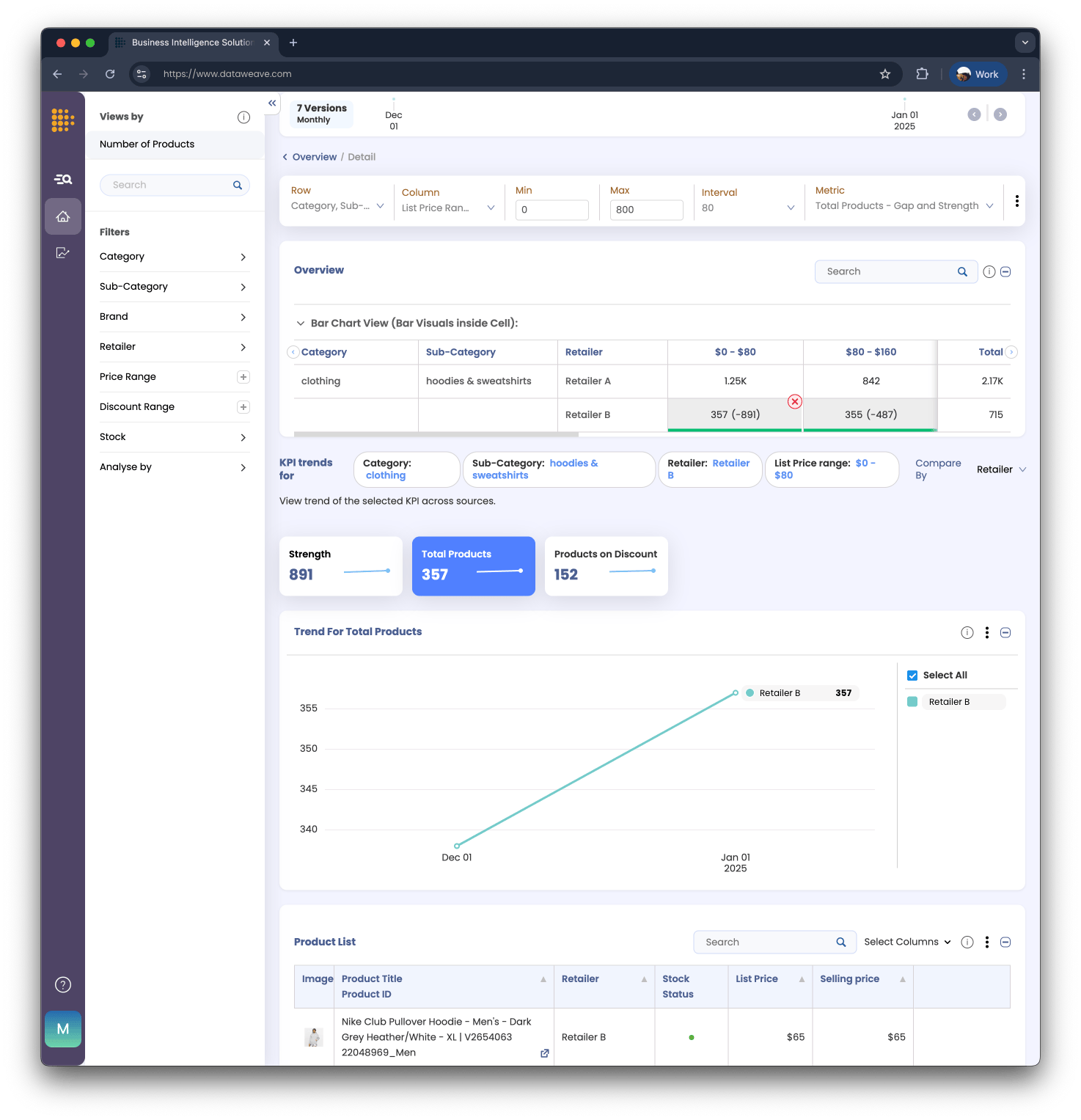
Task: Navigate back using the Overview breadcrumb
Action: (314, 156)
